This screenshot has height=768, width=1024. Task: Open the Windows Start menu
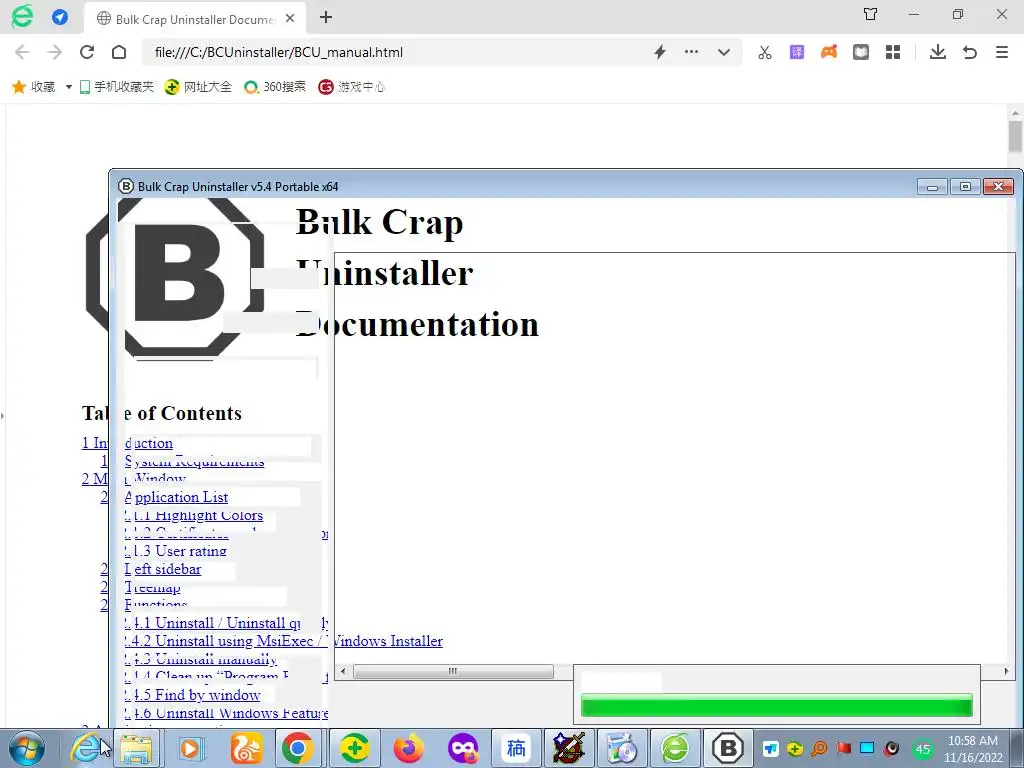pyautogui.click(x=27, y=748)
